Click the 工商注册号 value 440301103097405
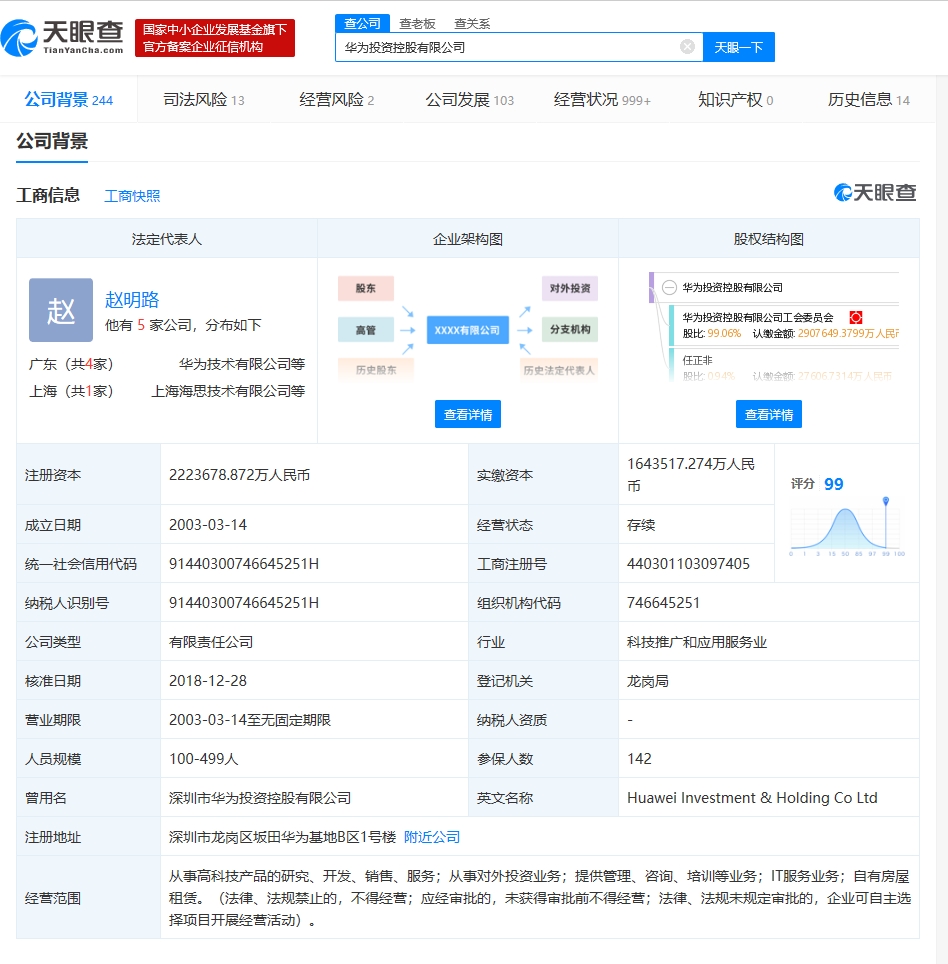The height and width of the screenshot is (964, 948). pyautogui.click(x=688, y=564)
